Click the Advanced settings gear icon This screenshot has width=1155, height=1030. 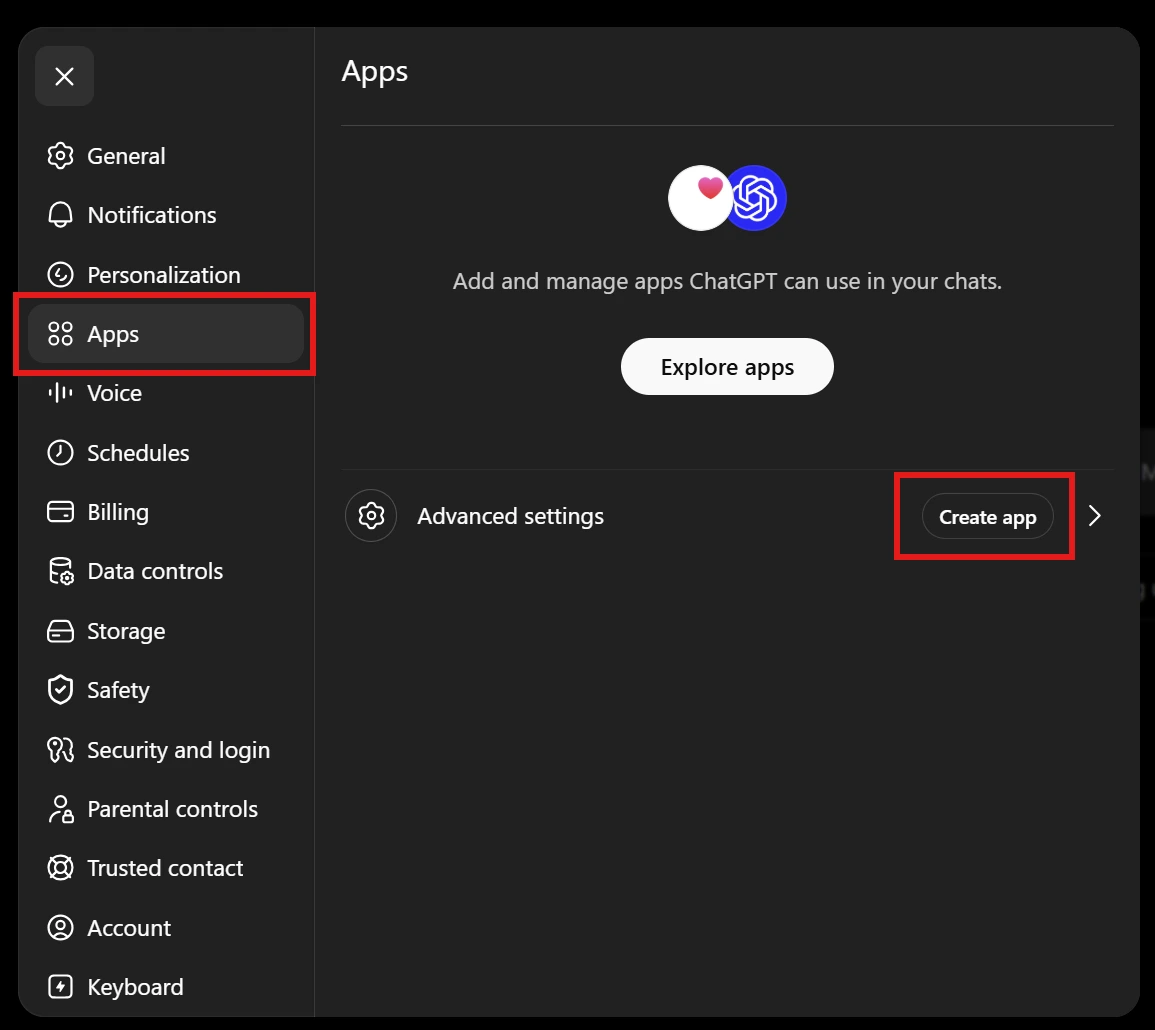coord(371,516)
